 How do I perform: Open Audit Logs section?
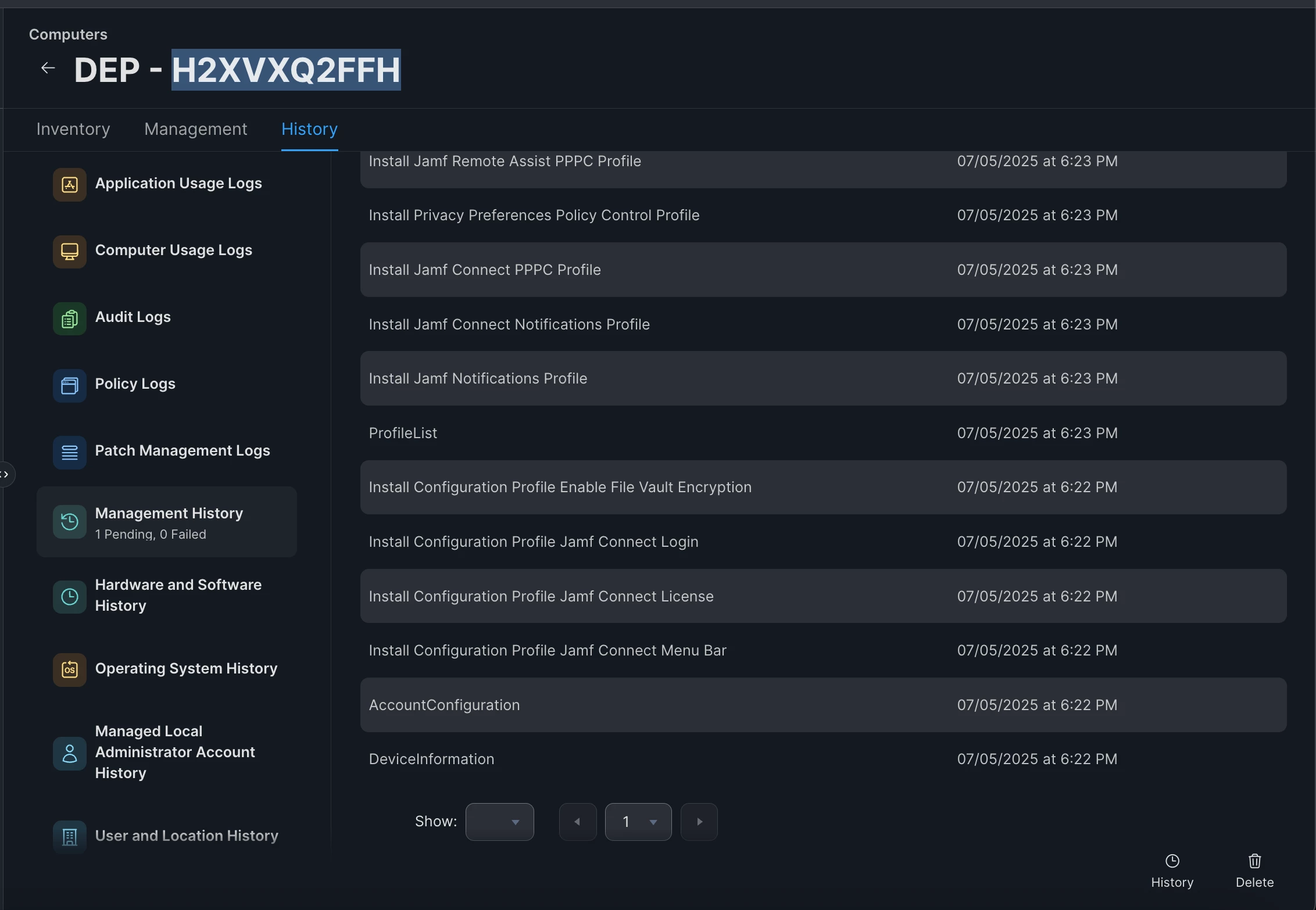[167, 317]
